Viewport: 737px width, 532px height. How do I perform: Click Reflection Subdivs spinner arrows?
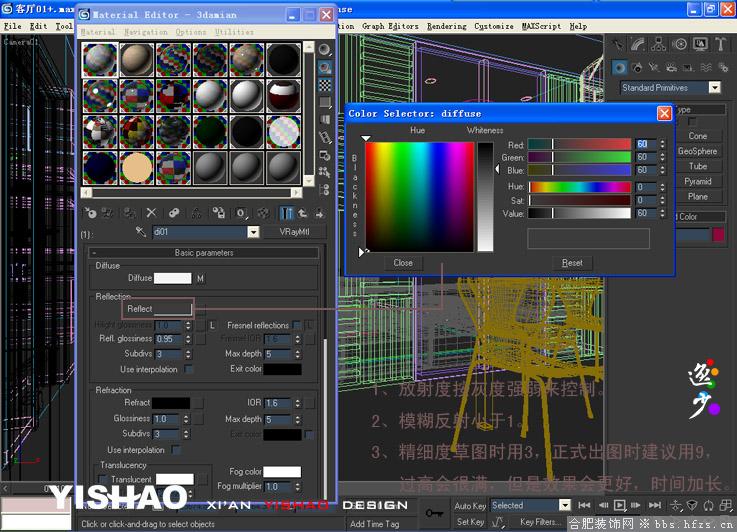click(x=188, y=353)
